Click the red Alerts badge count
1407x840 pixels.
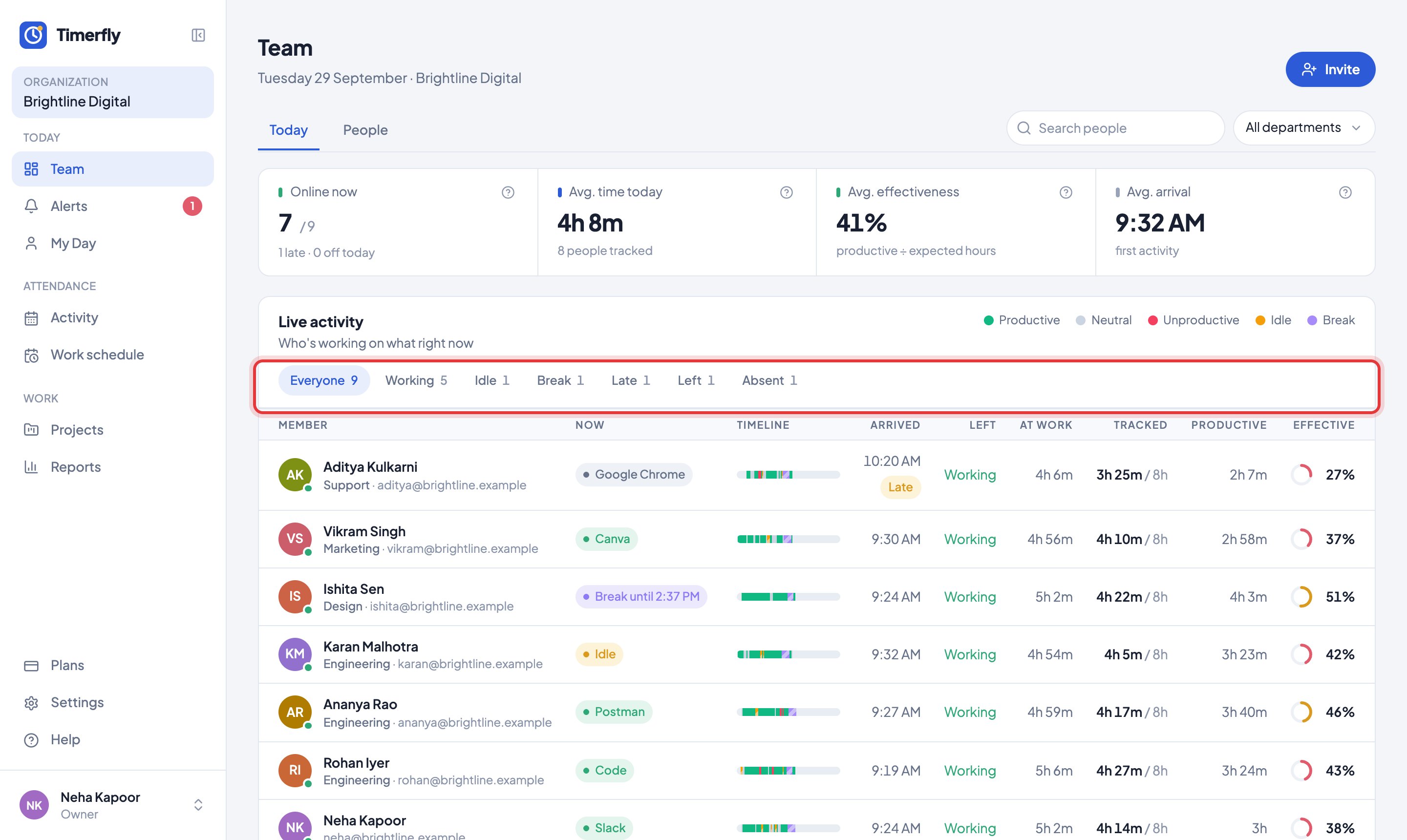(x=192, y=206)
